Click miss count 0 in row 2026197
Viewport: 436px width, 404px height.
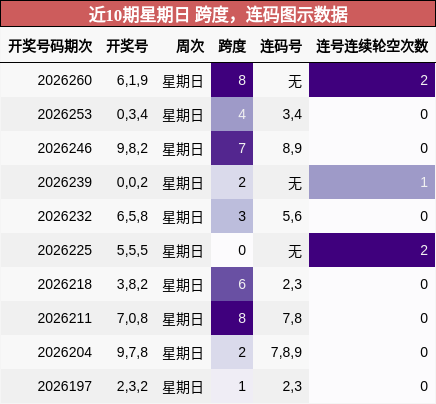click(x=372, y=386)
